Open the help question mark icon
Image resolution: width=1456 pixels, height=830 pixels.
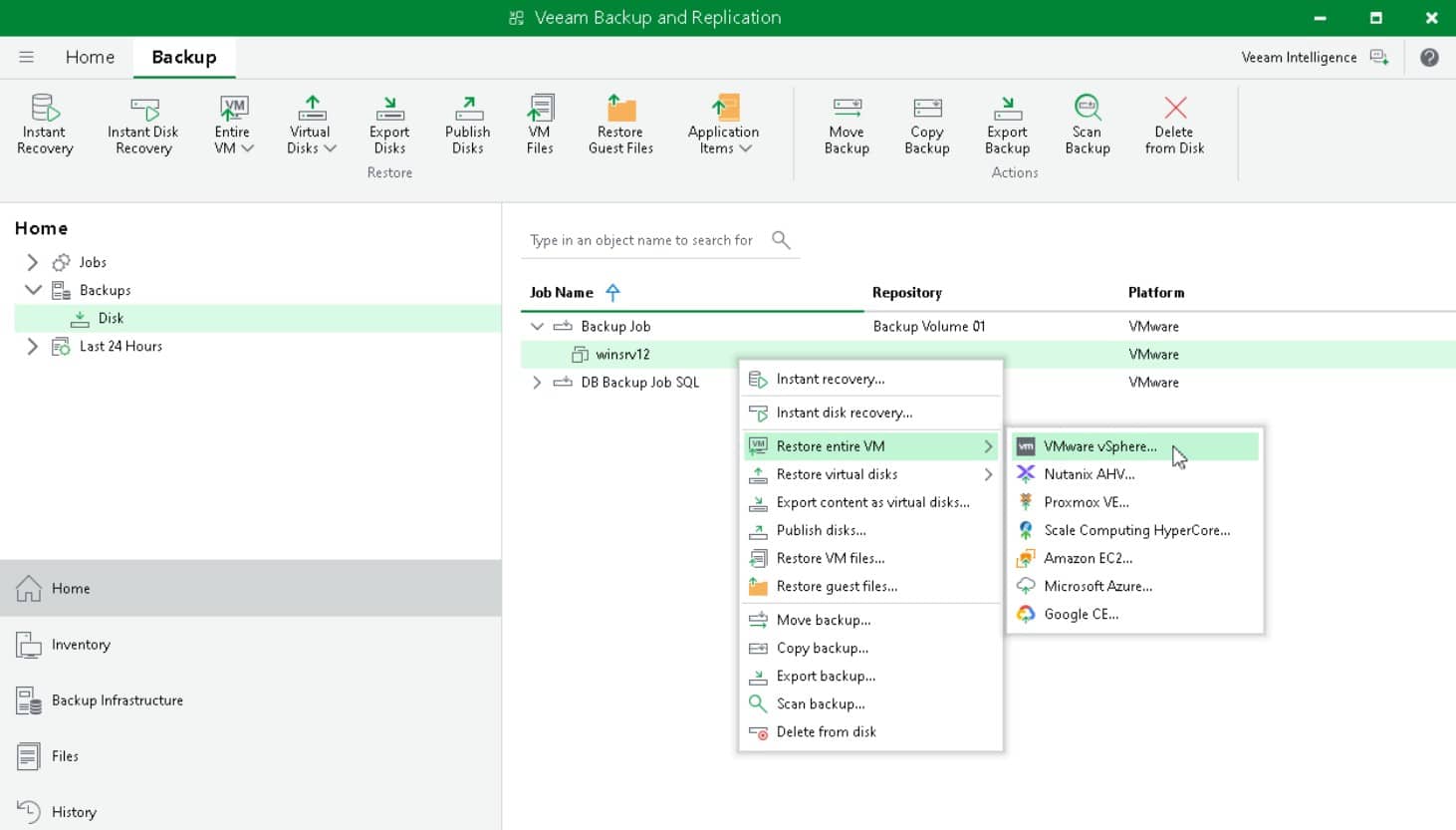1429,58
